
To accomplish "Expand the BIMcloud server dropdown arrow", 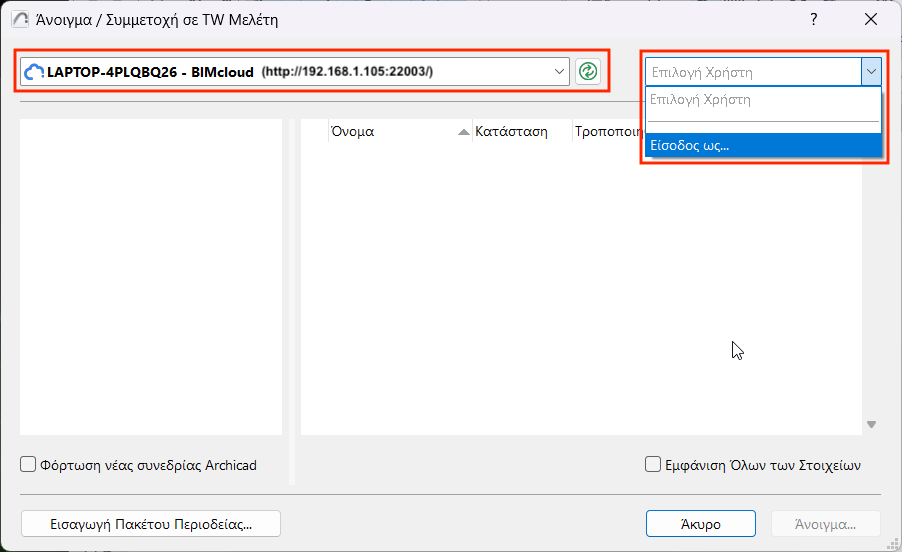I will coord(560,71).
